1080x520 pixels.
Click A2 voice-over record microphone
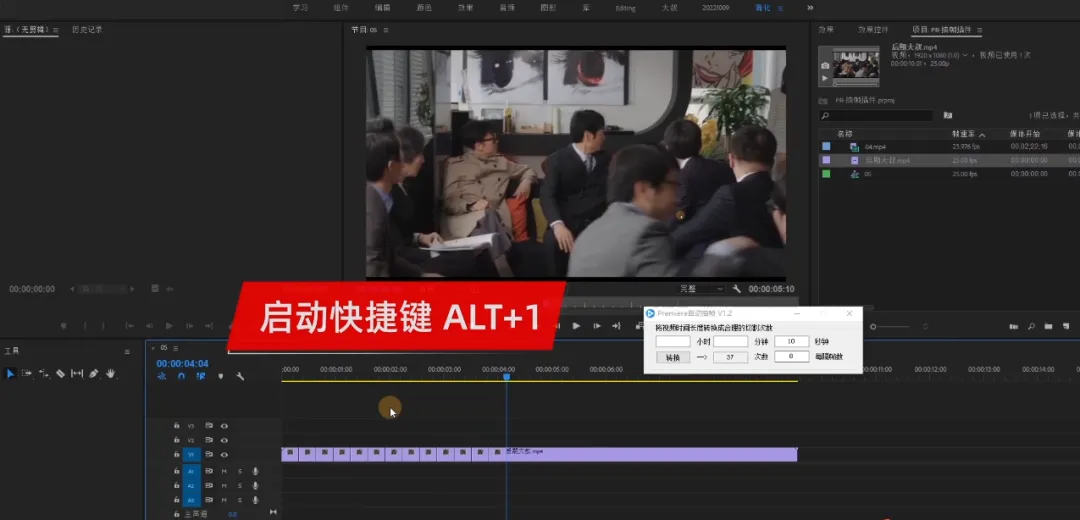256,486
